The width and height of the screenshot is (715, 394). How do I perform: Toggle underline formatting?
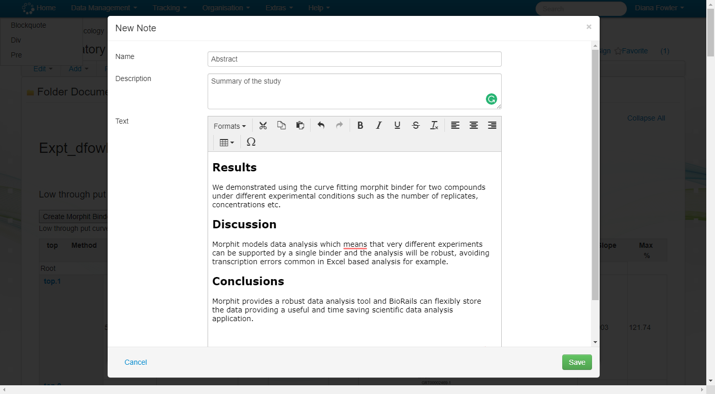(x=397, y=125)
